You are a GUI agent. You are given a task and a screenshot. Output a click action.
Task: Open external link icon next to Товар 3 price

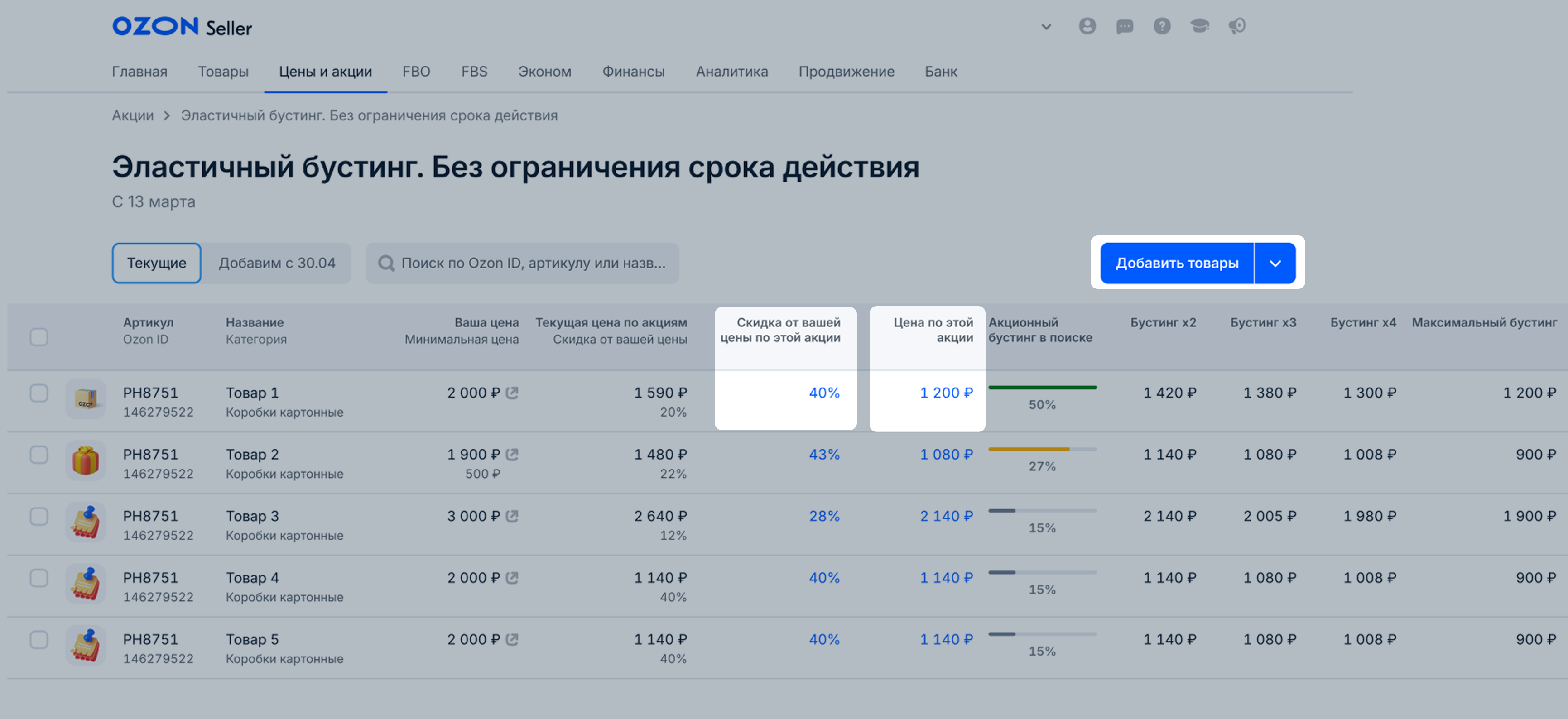pos(513,516)
